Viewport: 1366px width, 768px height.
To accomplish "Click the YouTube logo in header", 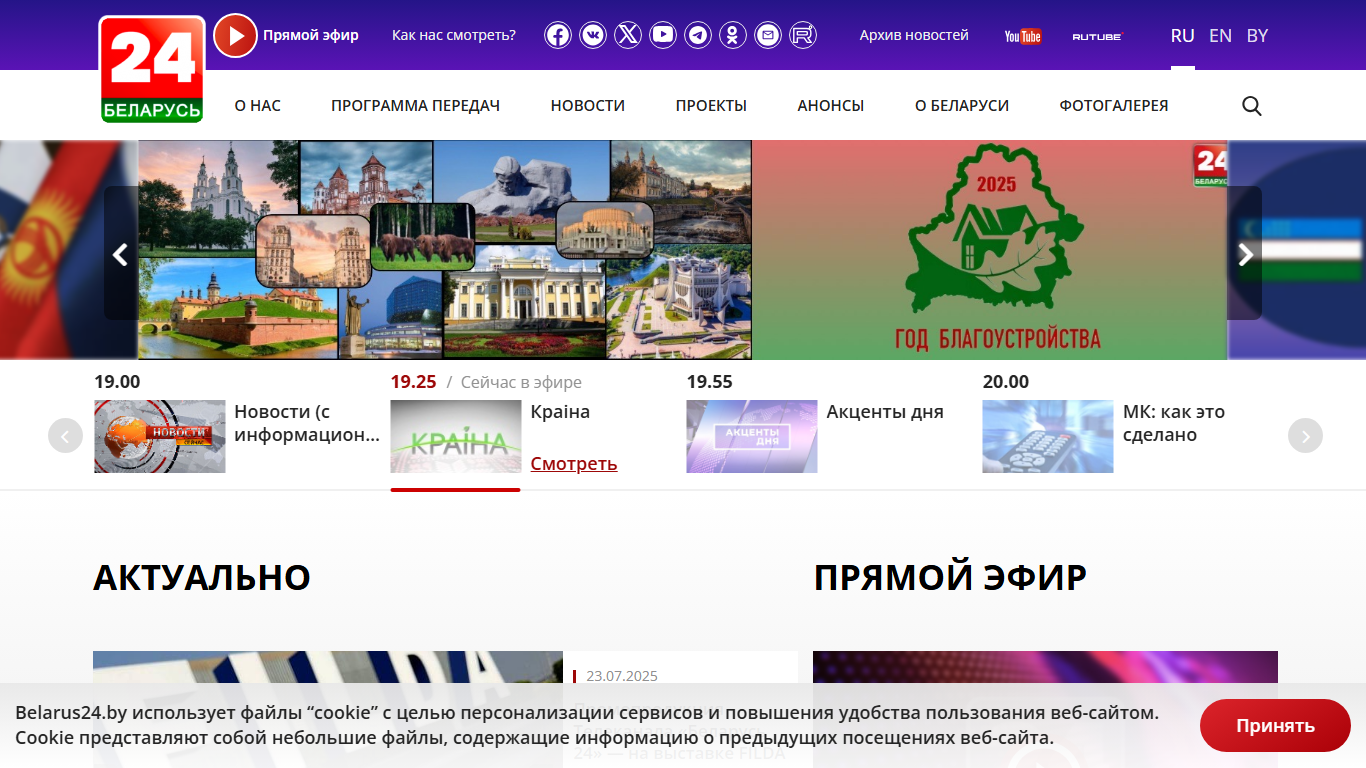I will (1023, 36).
